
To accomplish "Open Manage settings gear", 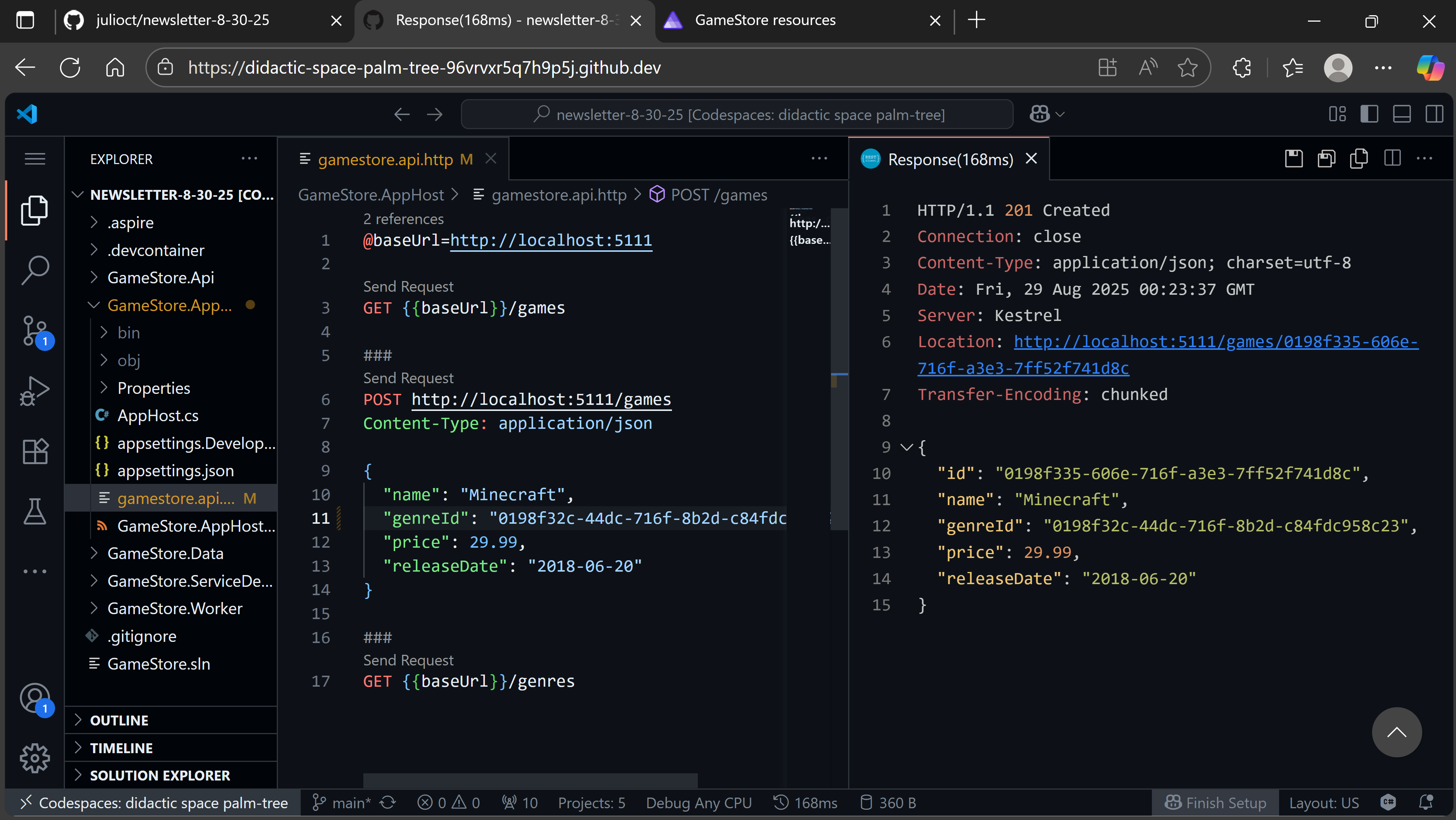I will (35, 758).
